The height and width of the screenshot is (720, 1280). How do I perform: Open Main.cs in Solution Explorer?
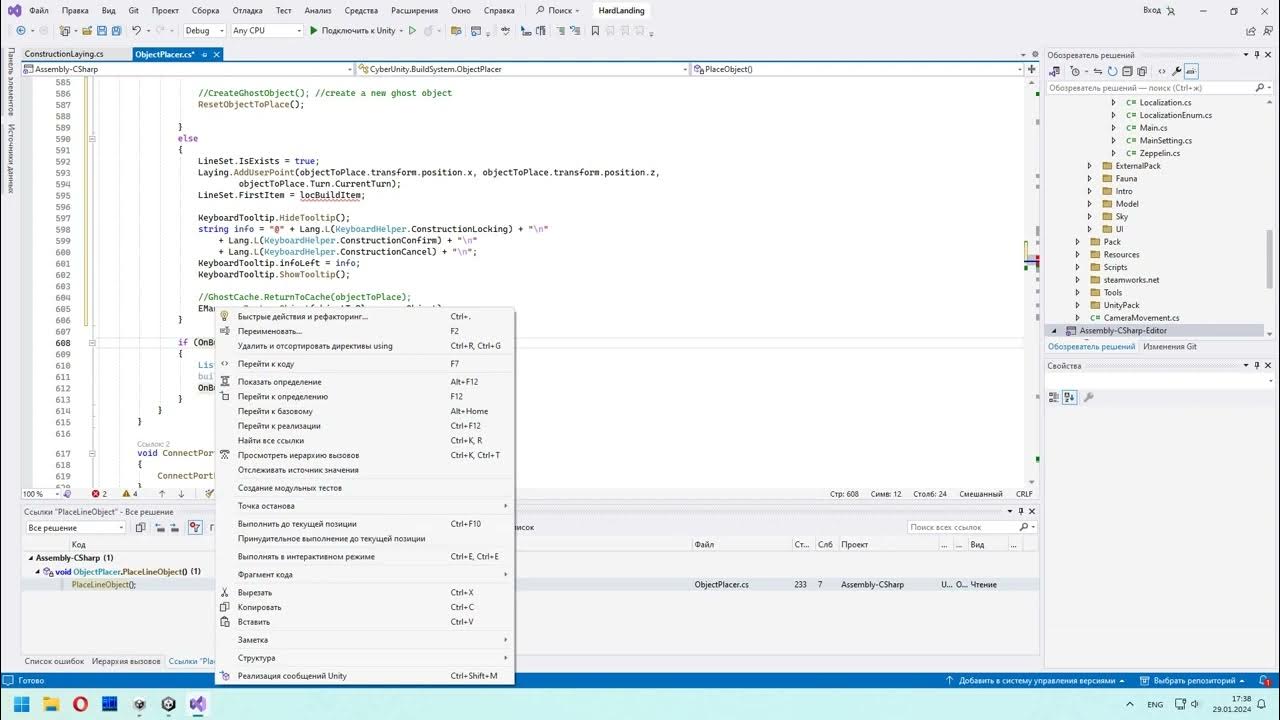(1153, 128)
